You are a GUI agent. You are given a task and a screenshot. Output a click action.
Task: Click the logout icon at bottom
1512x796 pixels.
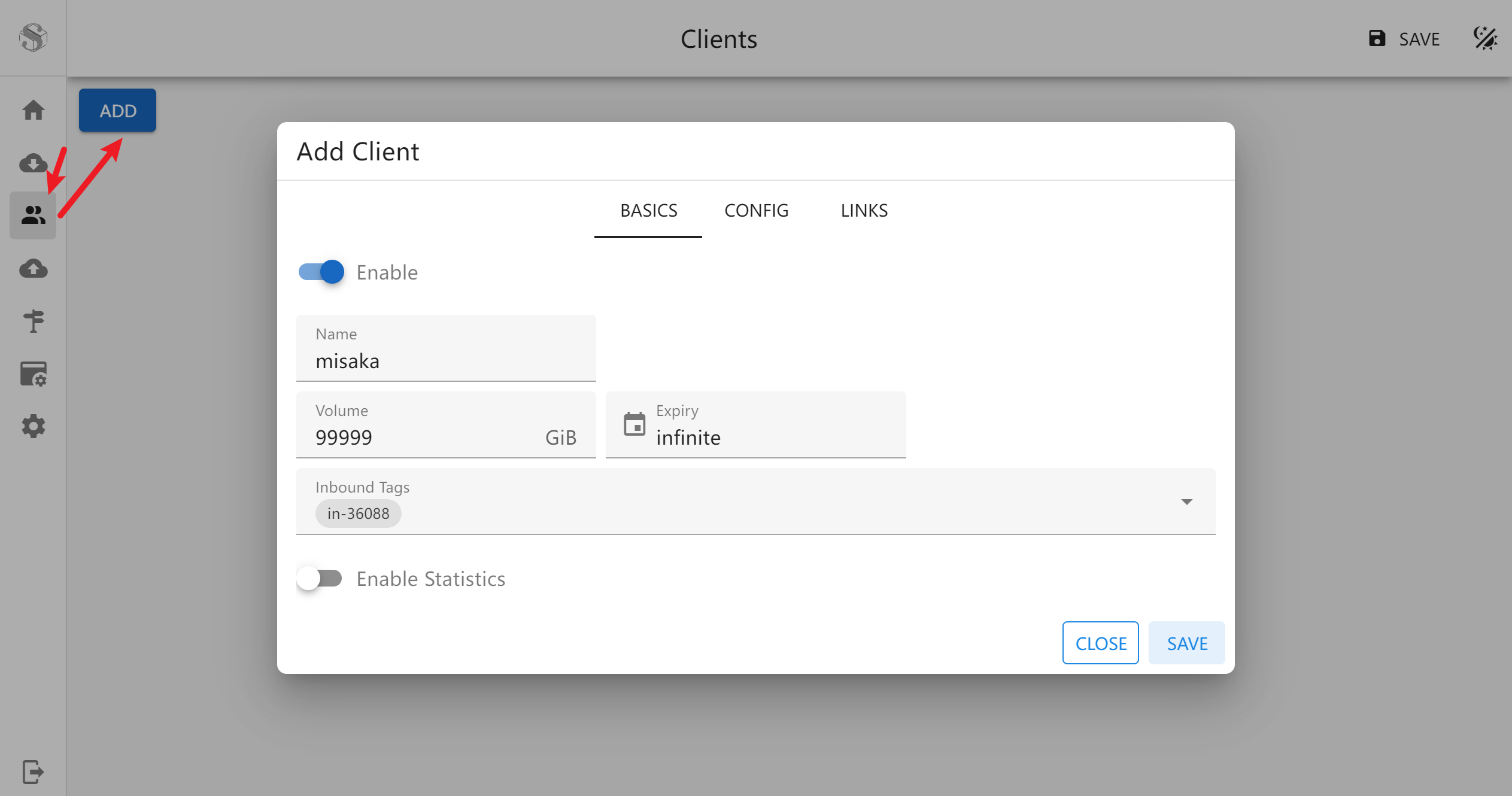(33, 771)
